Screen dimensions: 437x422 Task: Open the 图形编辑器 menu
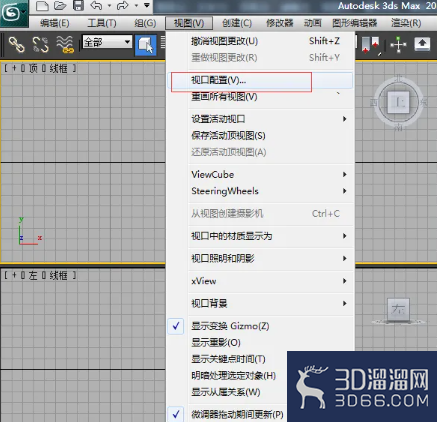tap(355, 23)
